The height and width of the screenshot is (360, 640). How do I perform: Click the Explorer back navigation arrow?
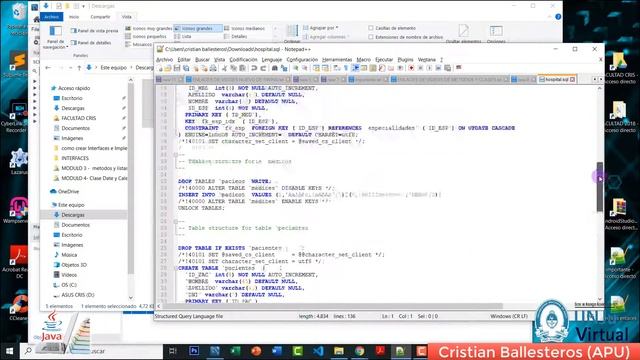[48, 67]
